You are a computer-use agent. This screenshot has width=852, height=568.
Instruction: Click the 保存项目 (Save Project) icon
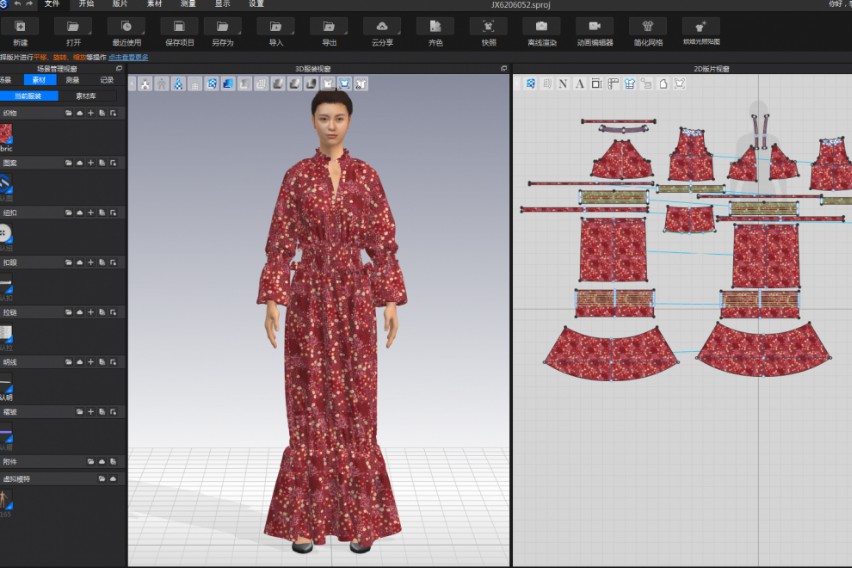(x=179, y=27)
